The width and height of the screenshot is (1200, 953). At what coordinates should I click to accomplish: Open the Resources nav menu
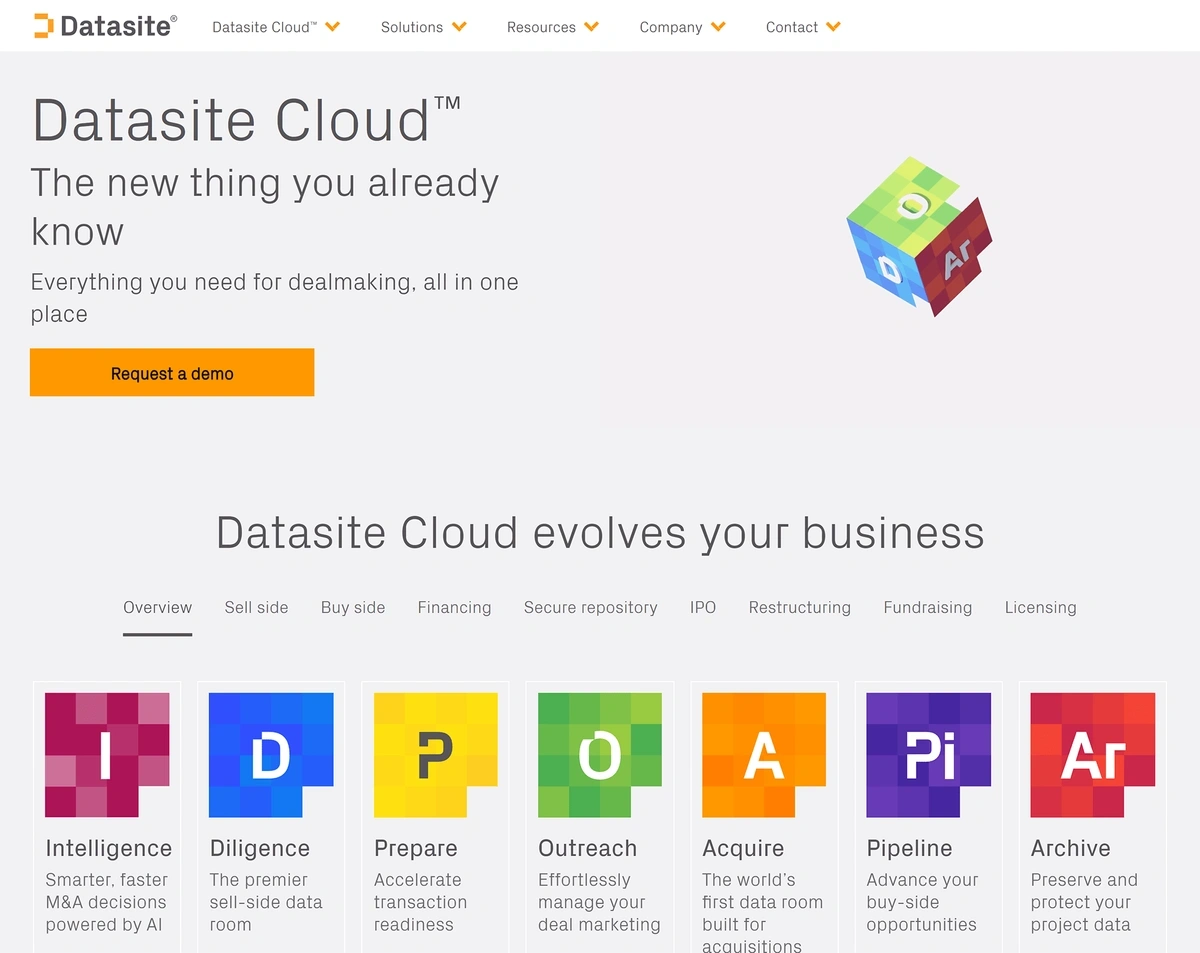tap(541, 27)
